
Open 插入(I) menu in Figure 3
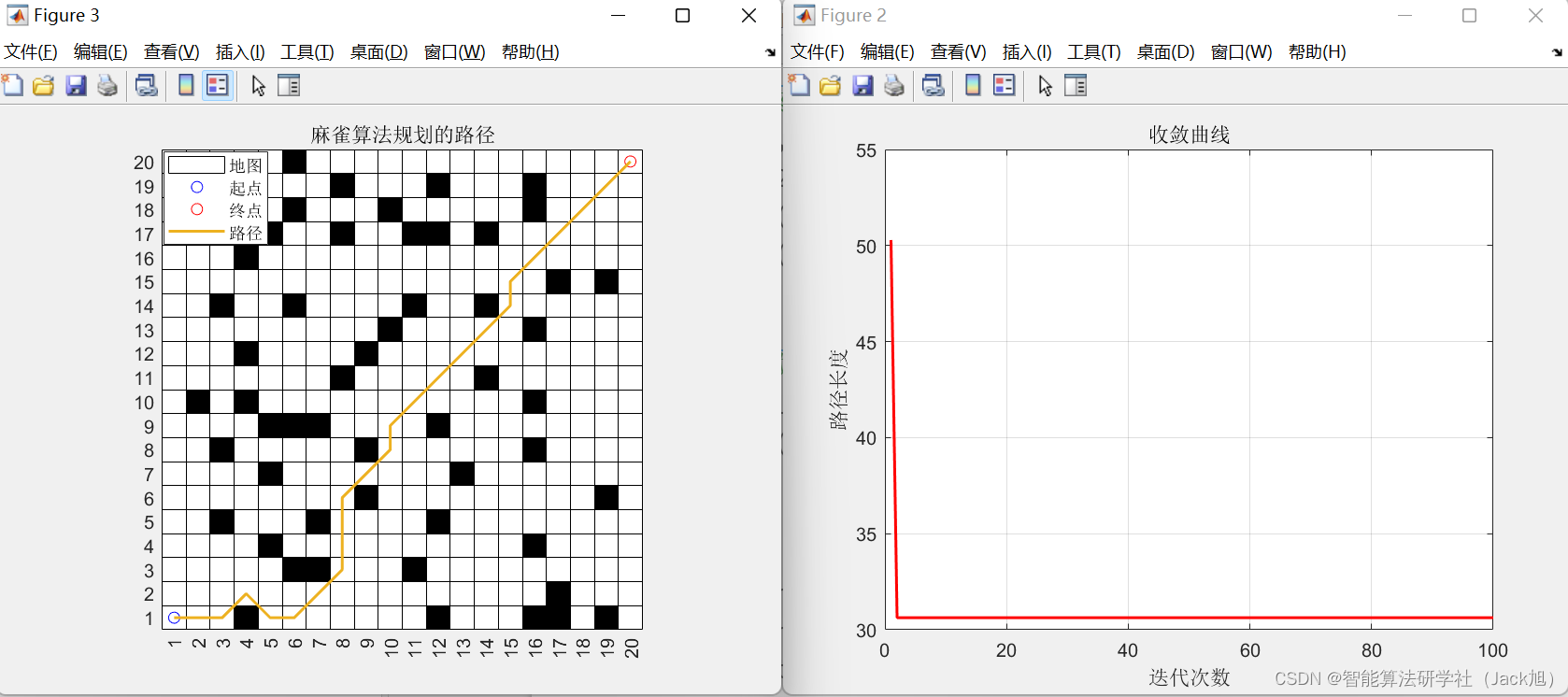240,52
